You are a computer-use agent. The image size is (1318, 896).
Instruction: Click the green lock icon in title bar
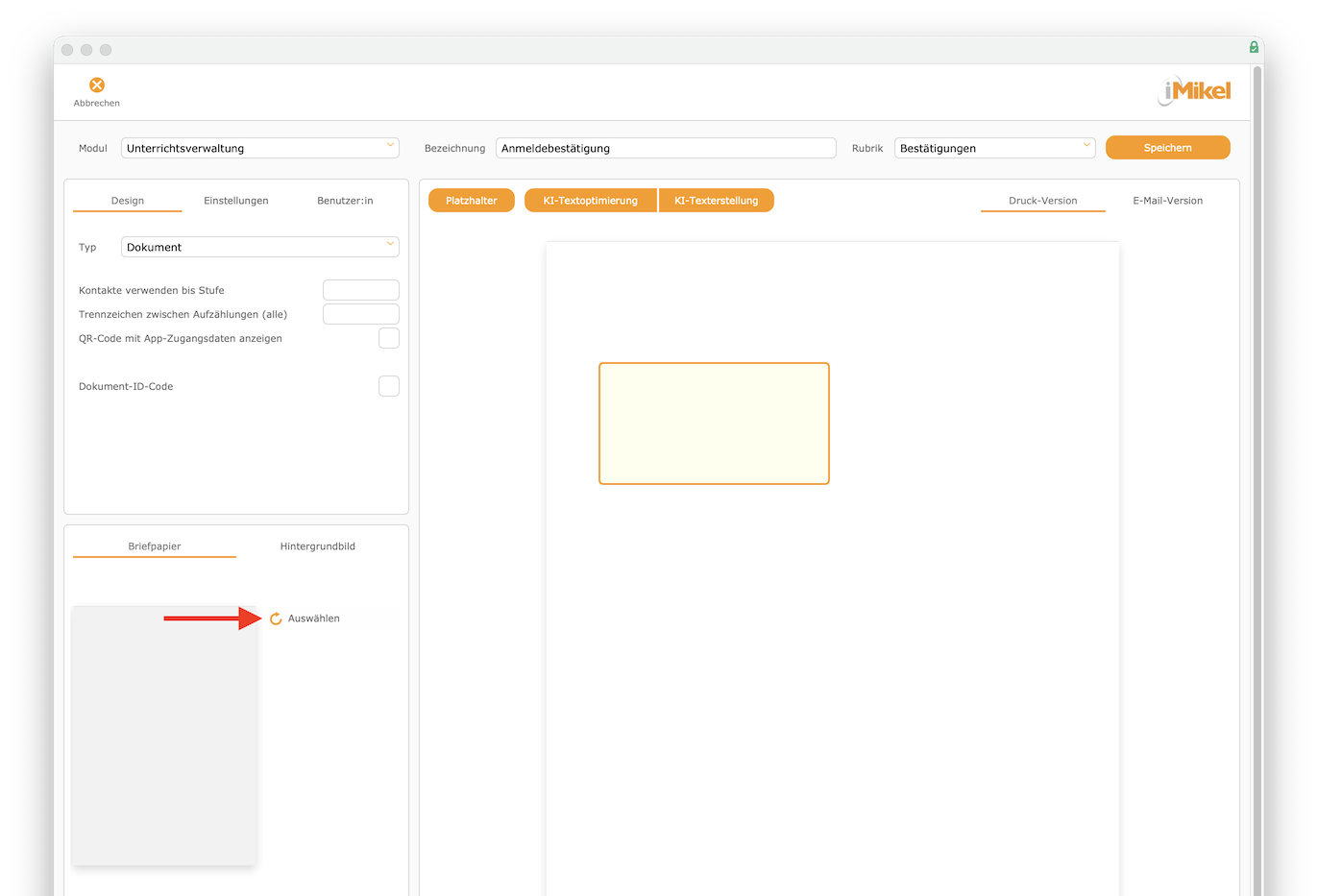click(1254, 47)
